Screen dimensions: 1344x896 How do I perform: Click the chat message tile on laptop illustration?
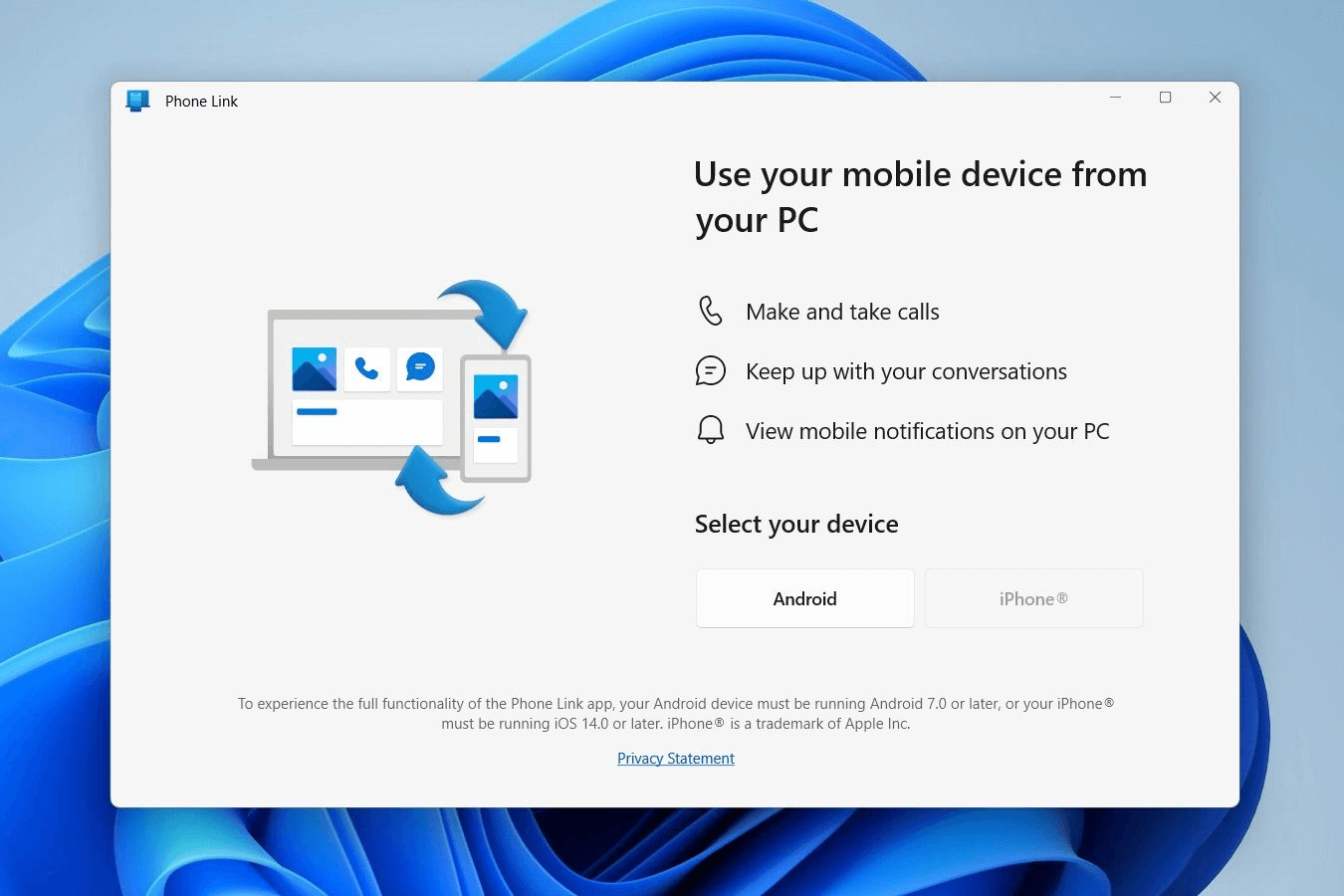420,369
